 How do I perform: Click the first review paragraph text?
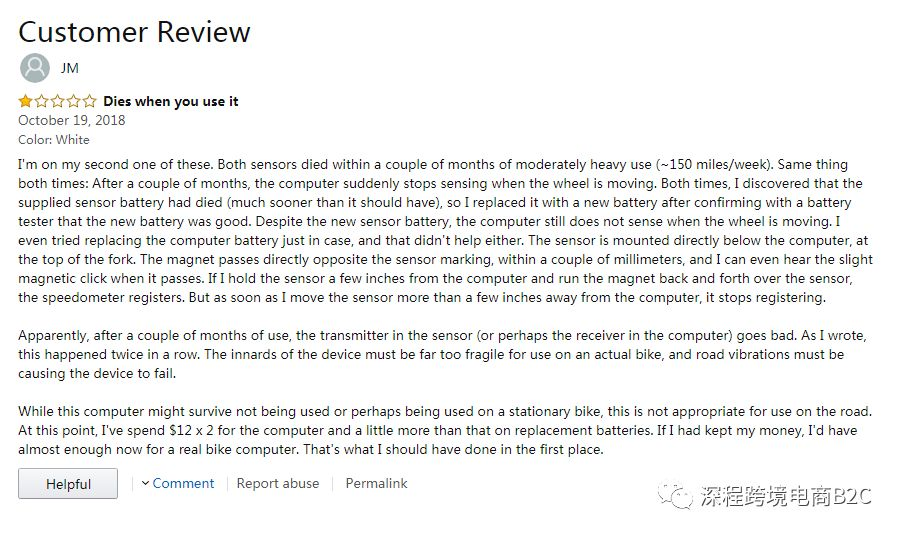tap(445, 231)
